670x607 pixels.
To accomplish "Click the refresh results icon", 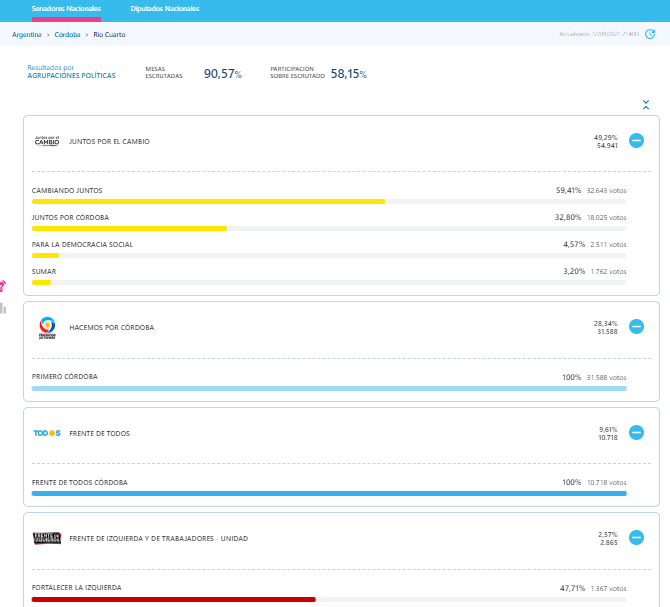I will [x=650, y=34].
